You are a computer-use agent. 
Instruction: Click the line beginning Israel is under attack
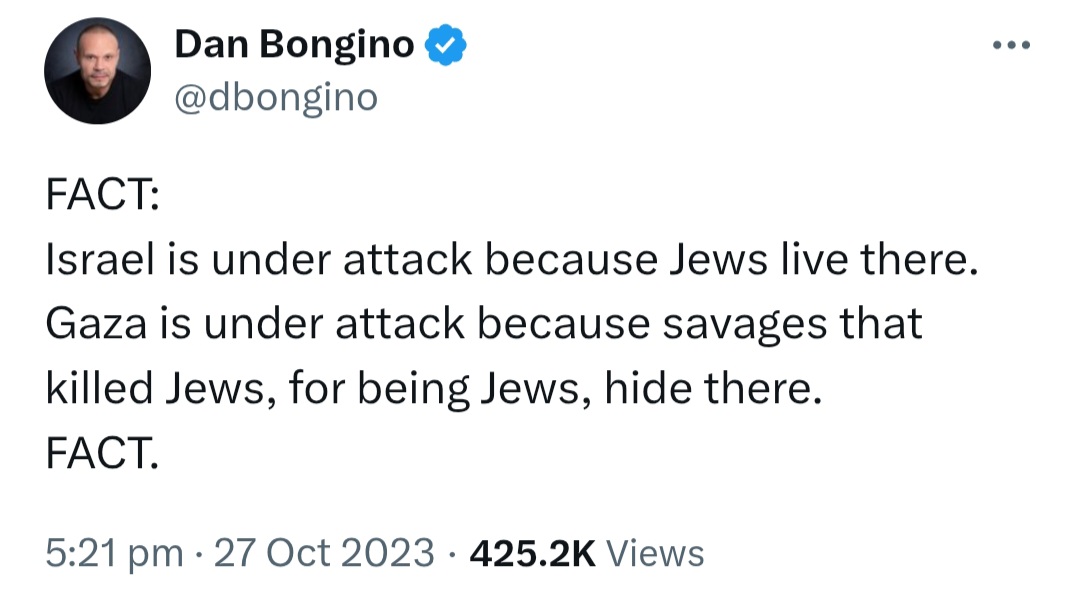[x=512, y=260]
